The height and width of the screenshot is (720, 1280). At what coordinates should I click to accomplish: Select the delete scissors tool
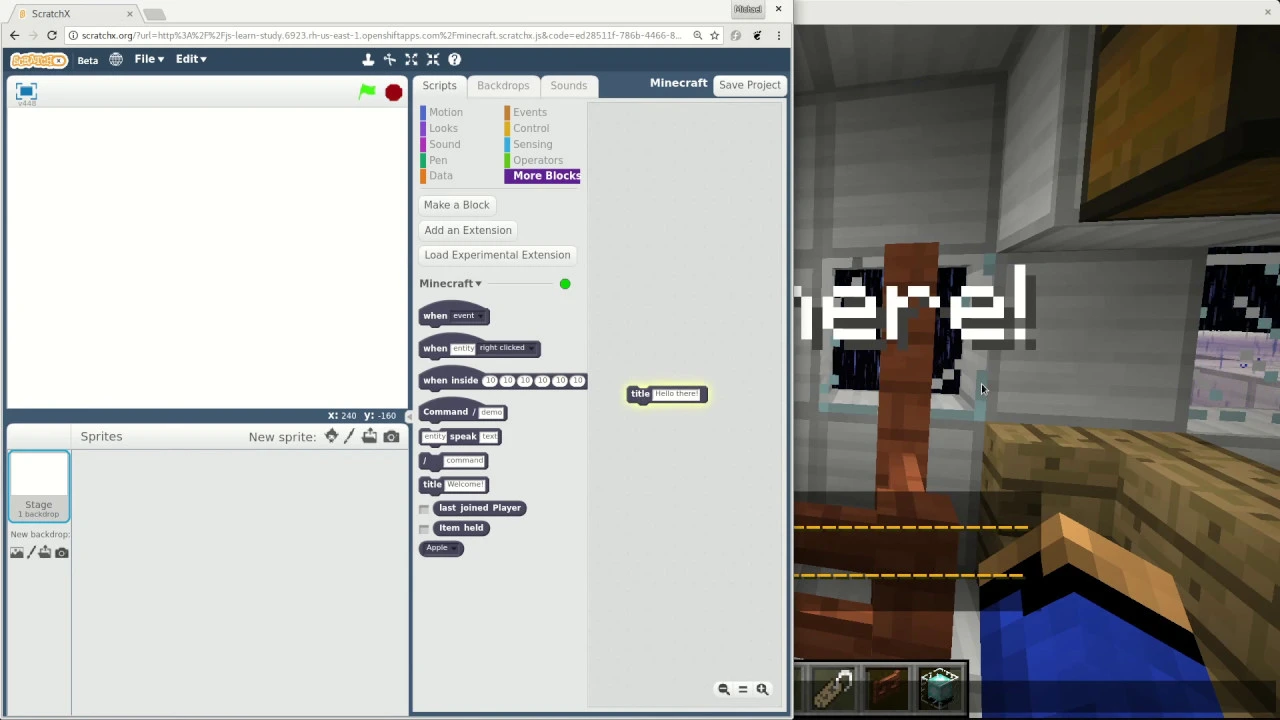(x=390, y=60)
